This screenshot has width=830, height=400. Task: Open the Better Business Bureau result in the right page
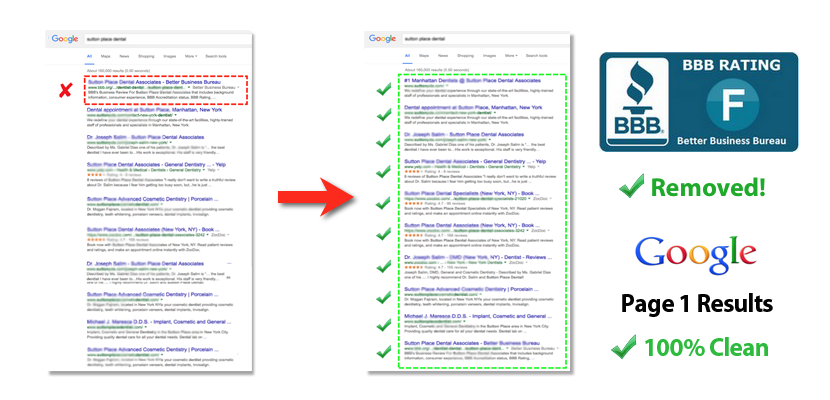(472, 343)
